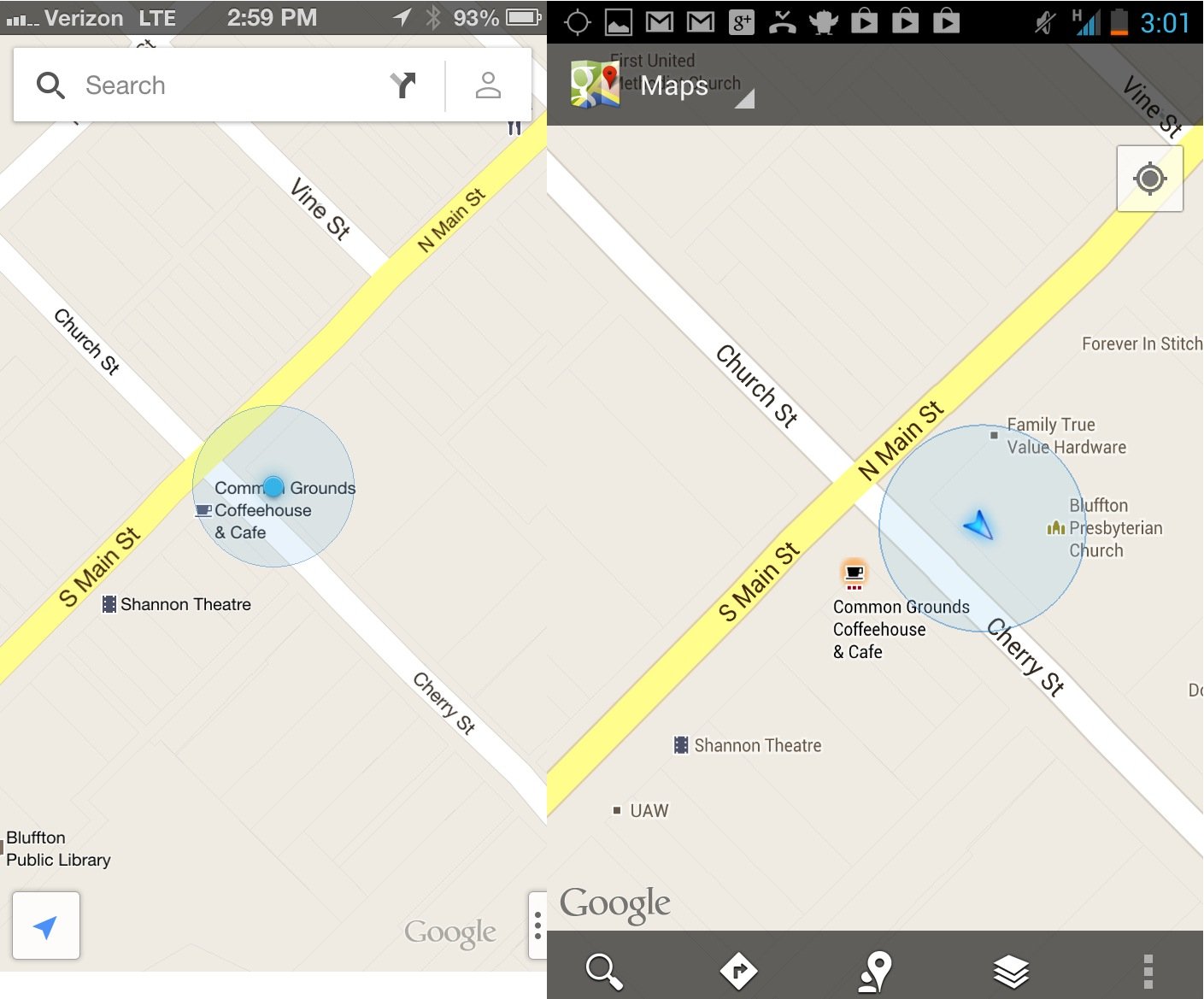This screenshot has width=1204, height=999.
Task: Tap the Shannon Theatre film icon on iOS map
Action: [x=109, y=604]
